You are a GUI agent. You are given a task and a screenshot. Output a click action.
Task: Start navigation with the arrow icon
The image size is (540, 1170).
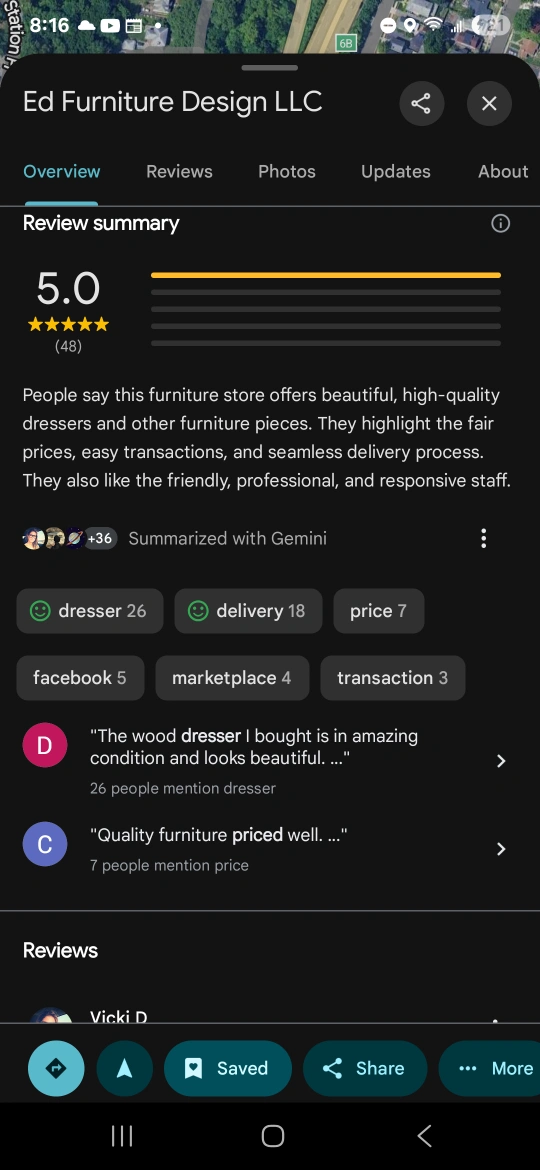[125, 1069]
